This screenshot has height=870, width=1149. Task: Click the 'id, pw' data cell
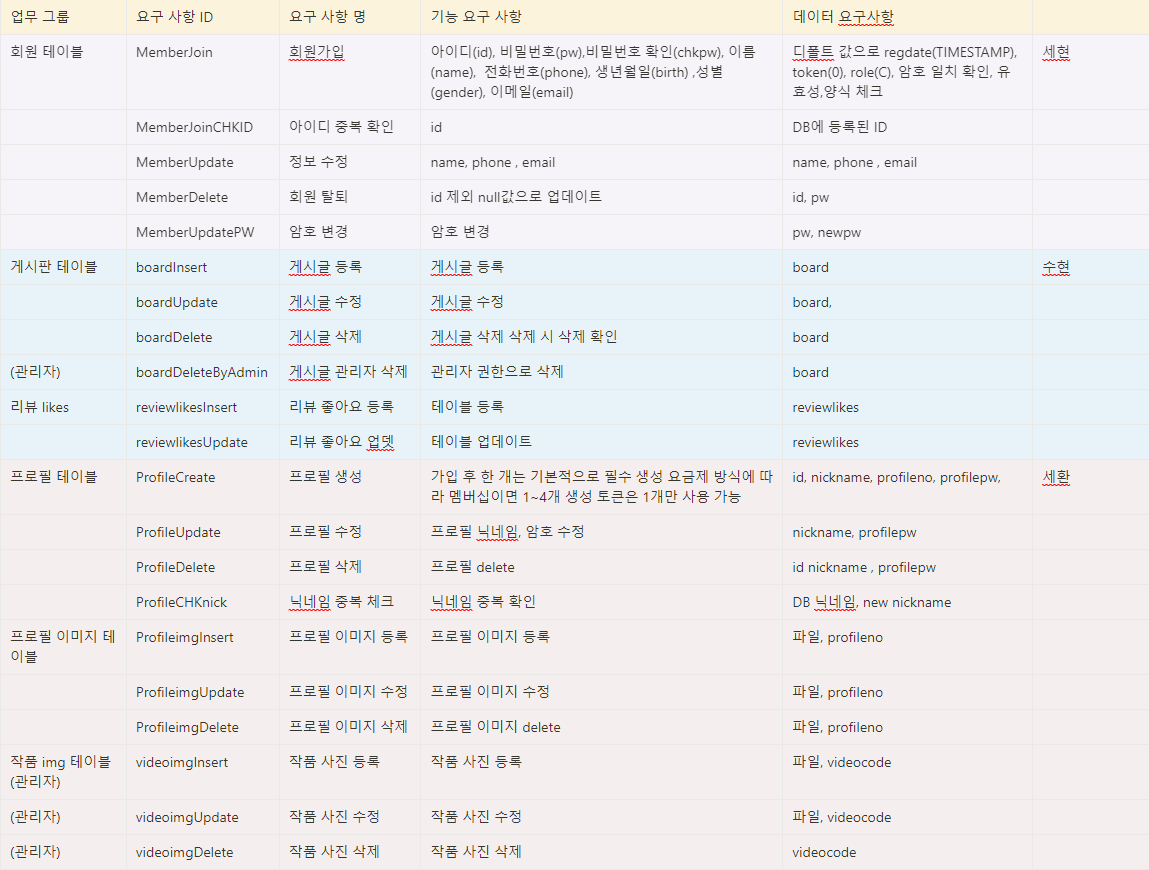point(907,197)
